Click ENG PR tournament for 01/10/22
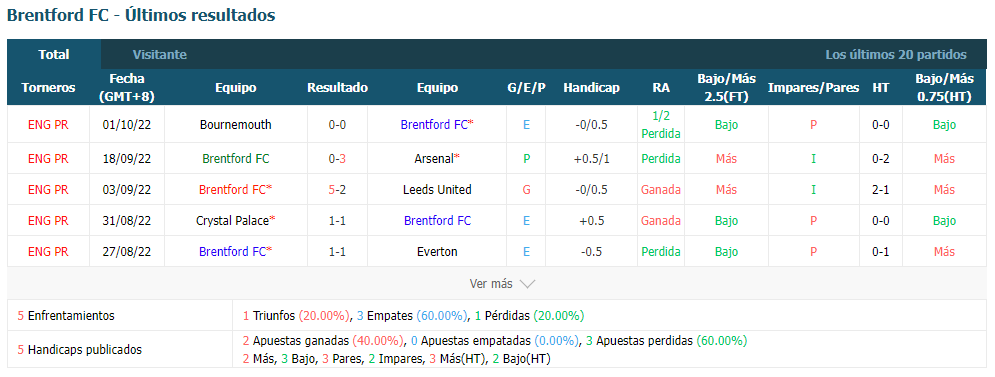Screen dimensions: 995x377 48,124
